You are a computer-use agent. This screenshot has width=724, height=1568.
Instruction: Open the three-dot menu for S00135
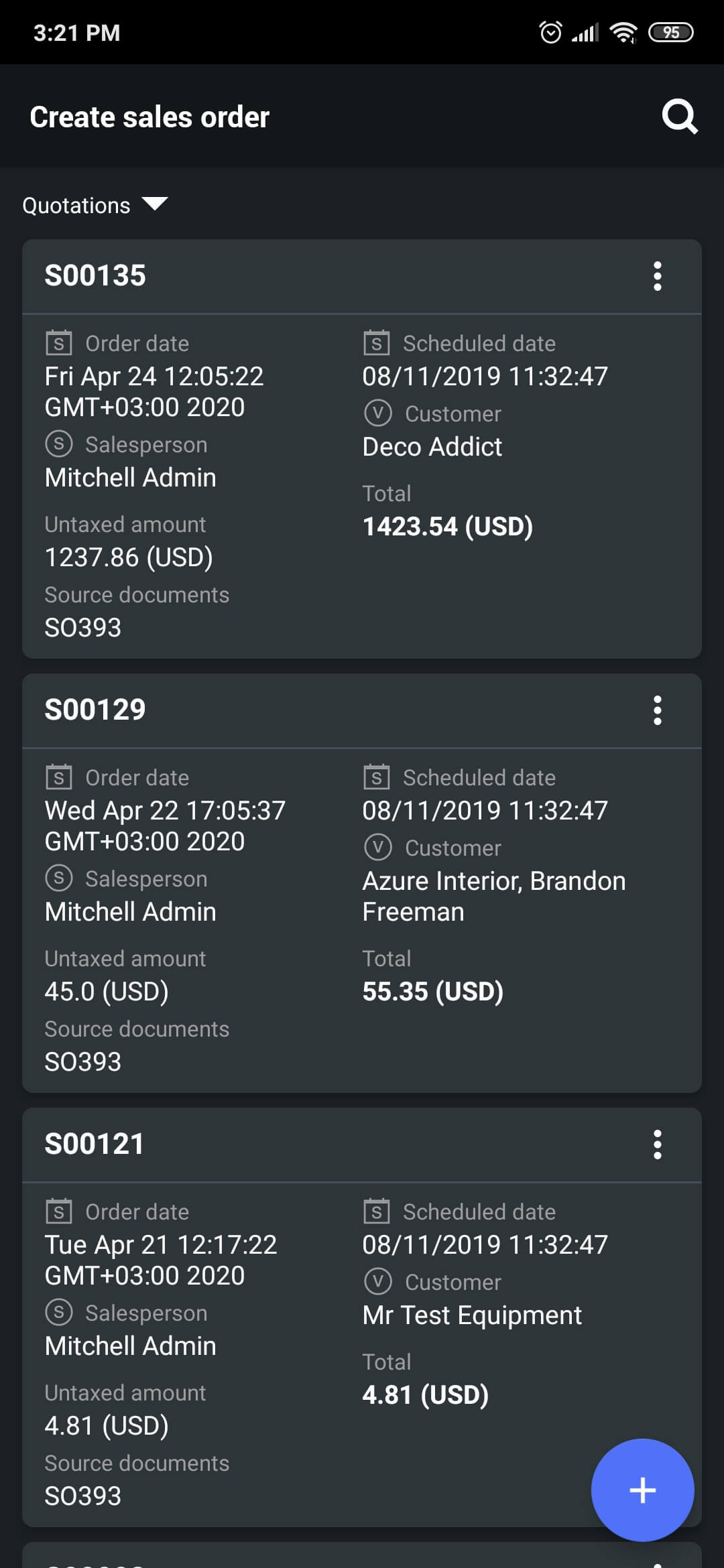(x=658, y=276)
